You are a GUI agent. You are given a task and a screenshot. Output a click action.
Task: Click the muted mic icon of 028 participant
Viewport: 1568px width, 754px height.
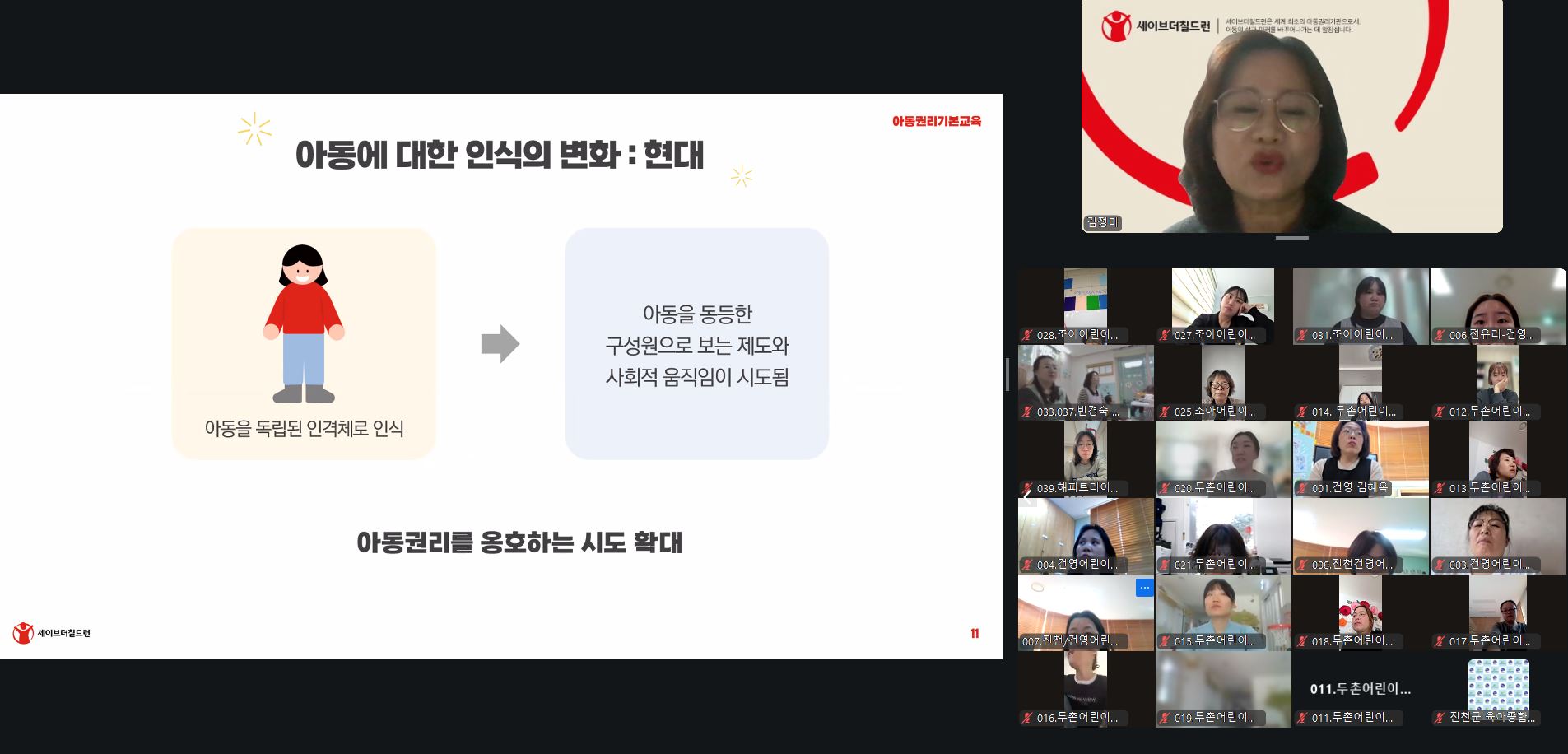point(1027,335)
